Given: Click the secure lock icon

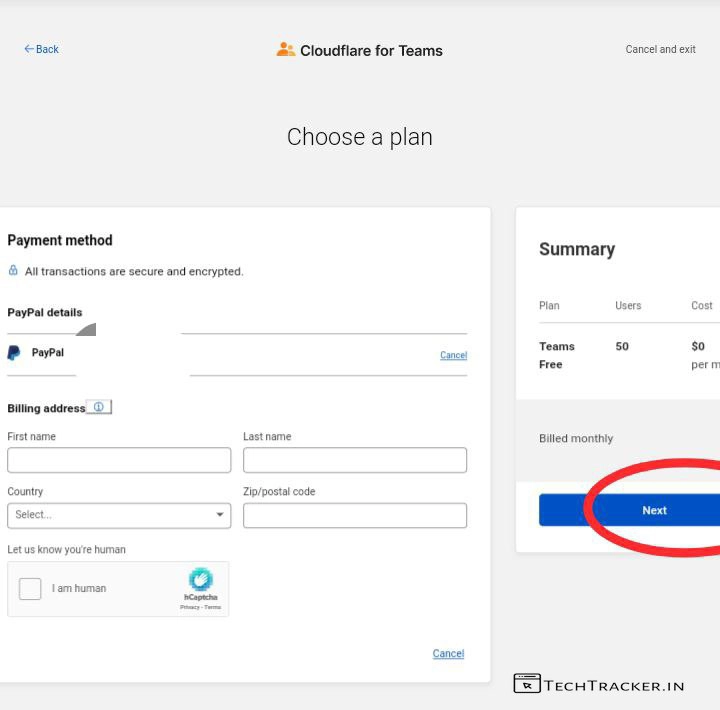Looking at the screenshot, I should coord(13,271).
